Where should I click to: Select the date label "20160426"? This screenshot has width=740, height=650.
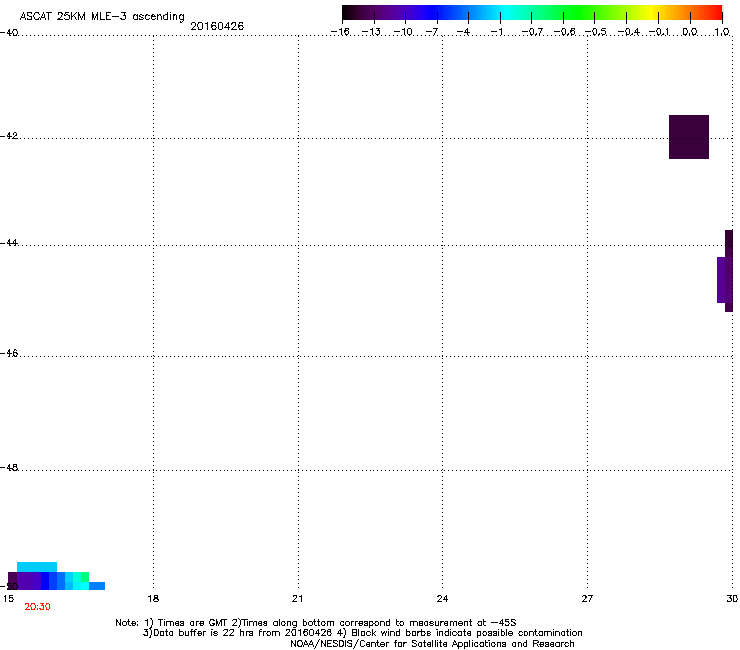[x=217, y=26]
